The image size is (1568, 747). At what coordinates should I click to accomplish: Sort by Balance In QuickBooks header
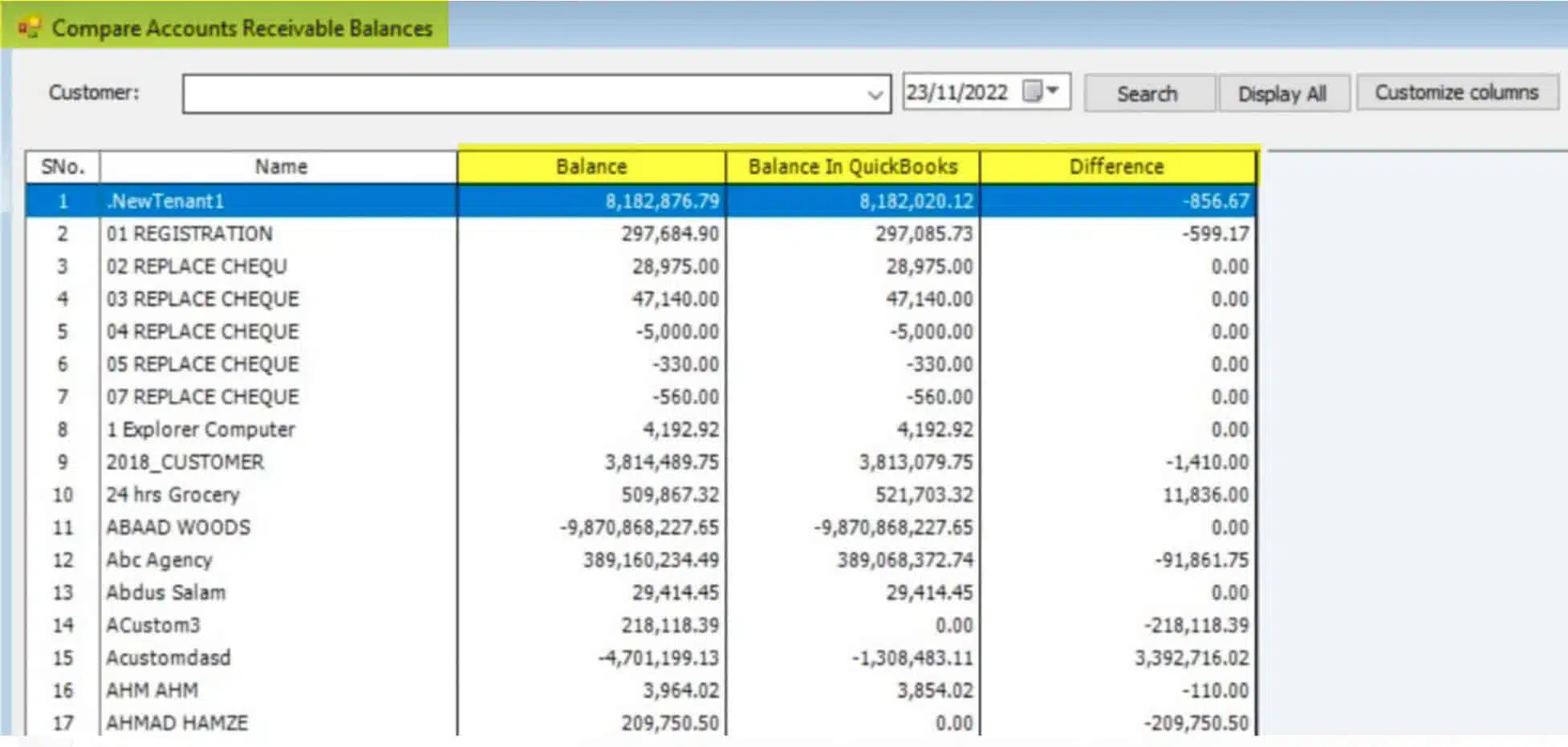[x=852, y=167]
